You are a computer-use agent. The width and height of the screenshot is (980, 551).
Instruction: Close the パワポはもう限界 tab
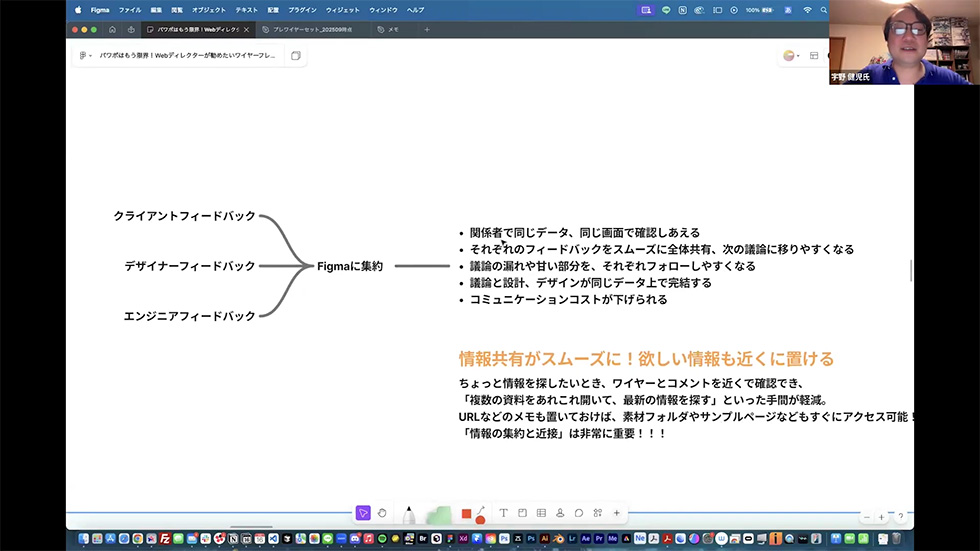click(246, 29)
